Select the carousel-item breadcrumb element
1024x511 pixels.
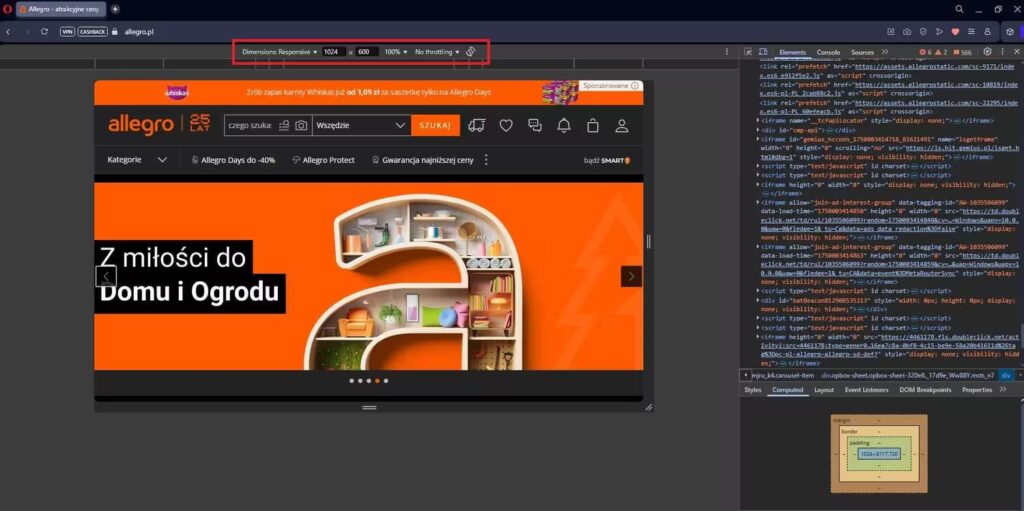pos(783,375)
